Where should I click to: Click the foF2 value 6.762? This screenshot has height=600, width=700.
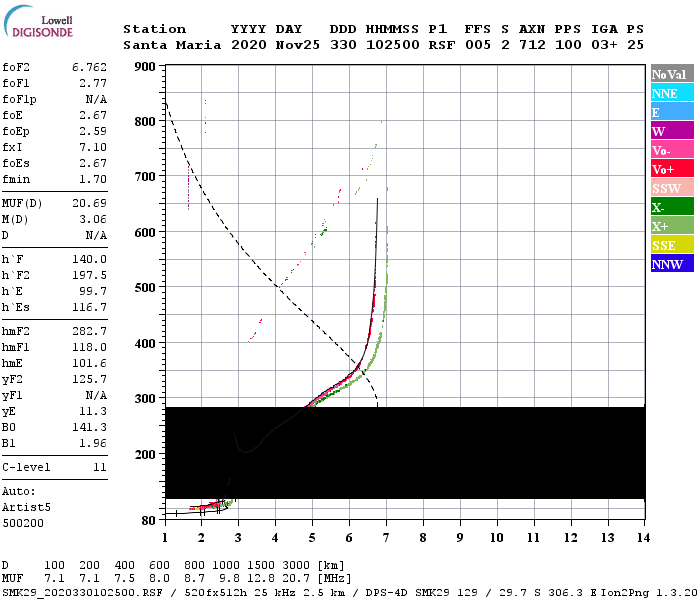coord(89,67)
